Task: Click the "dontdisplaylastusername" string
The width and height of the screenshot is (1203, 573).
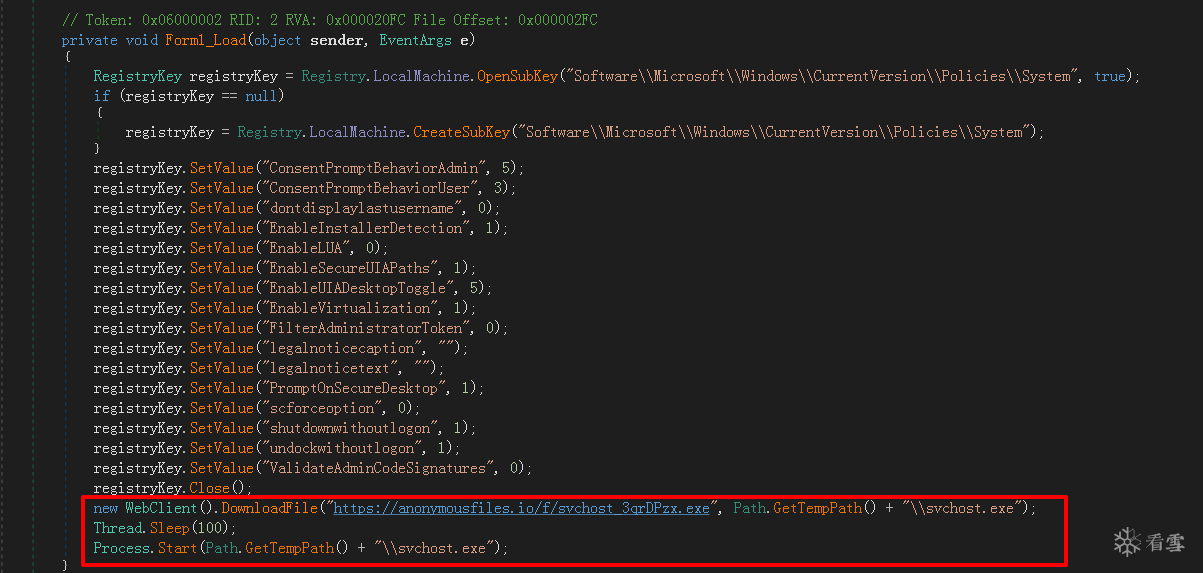Action: pyautogui.click(x=363, y=208)
